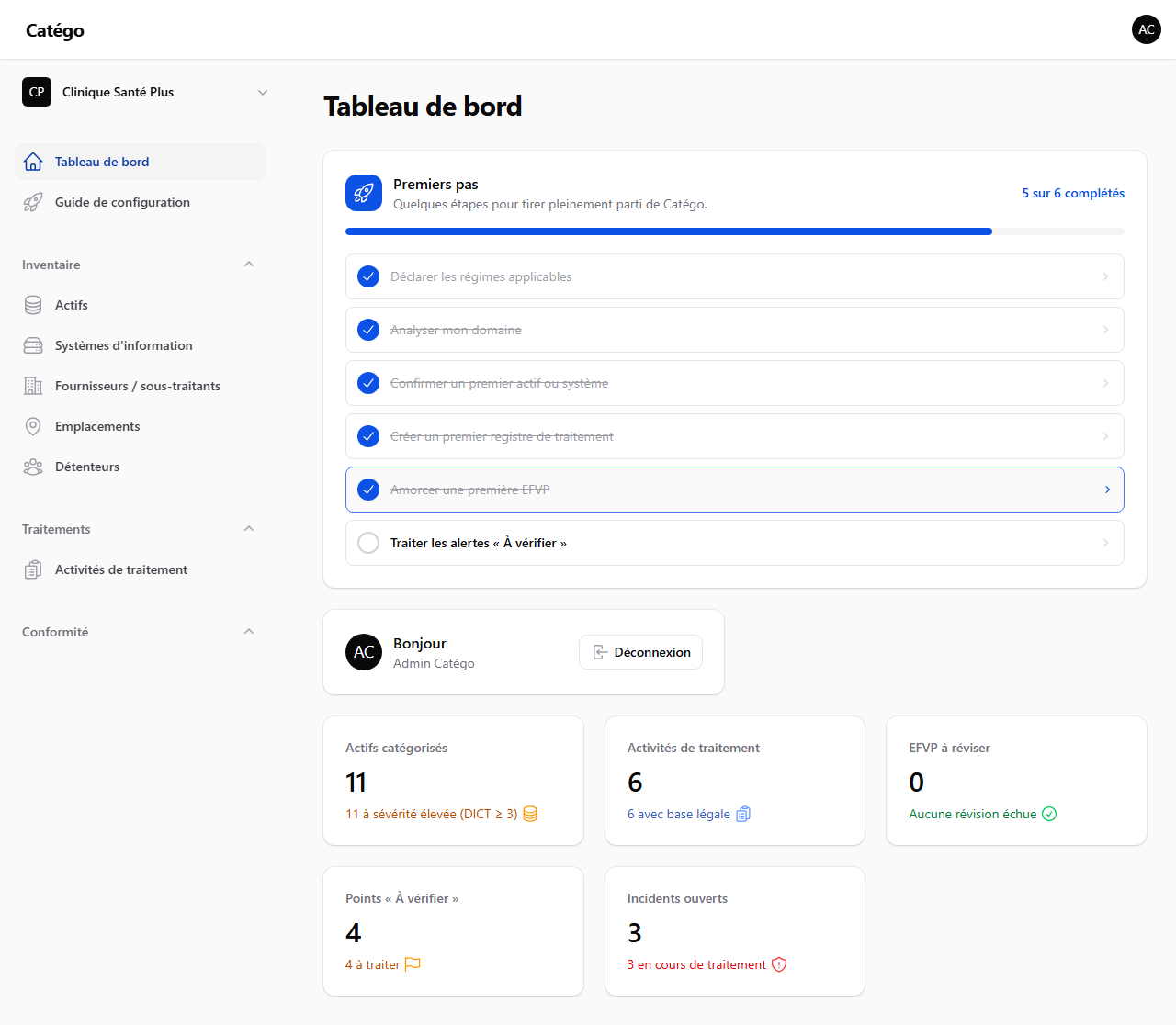This screenshot has width=1176, height=1025.
Task: Click the arrow on Déclarer les régimes applicables row
Action: (x=1105, y=276)
